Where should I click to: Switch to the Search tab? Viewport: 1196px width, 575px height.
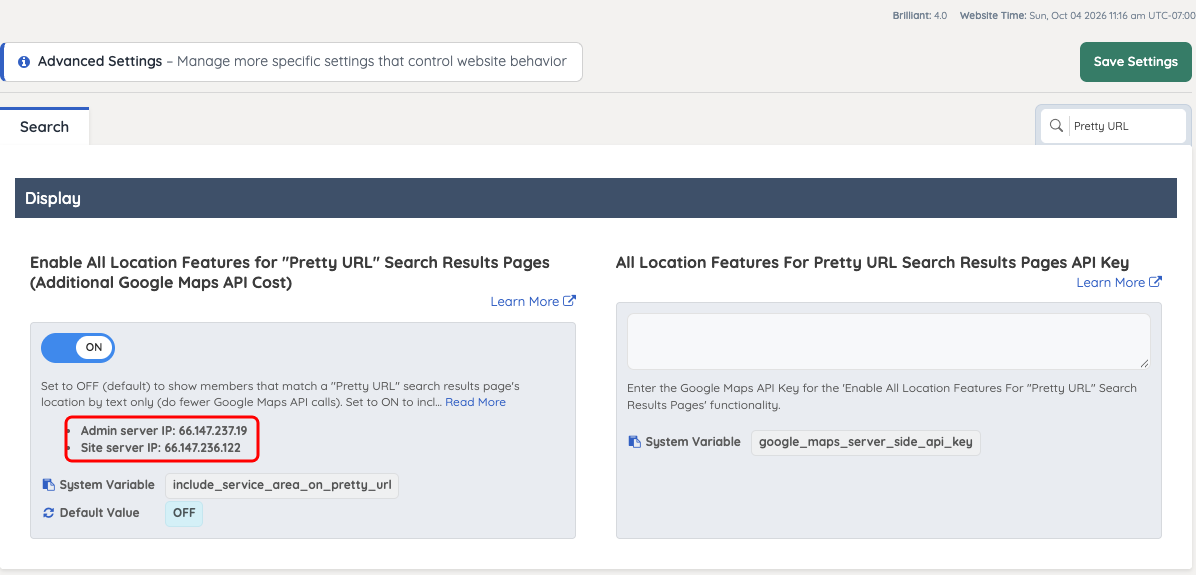pyautogui.click(x=44, y=127)
